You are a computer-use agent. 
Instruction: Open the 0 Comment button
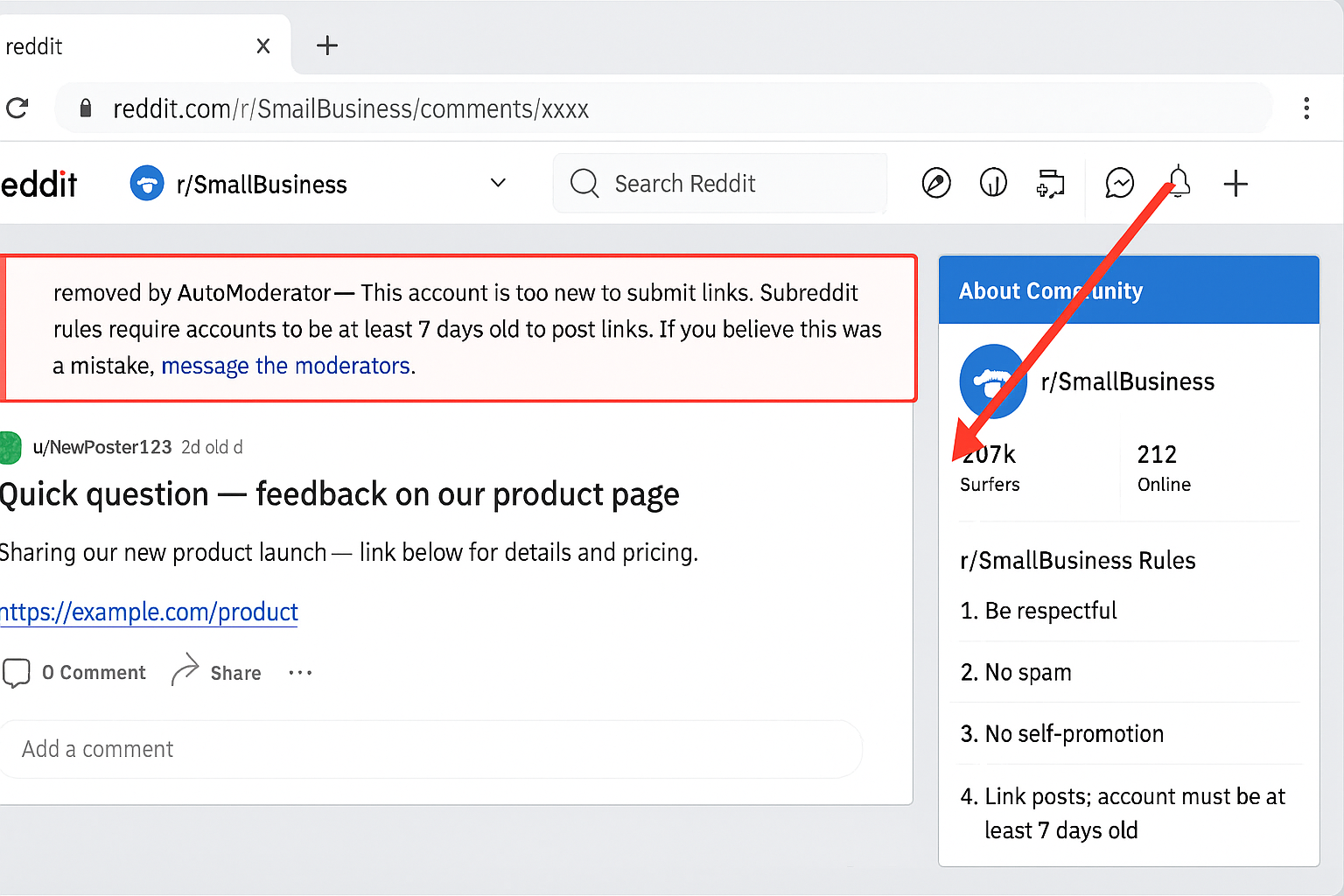[73, 673]
